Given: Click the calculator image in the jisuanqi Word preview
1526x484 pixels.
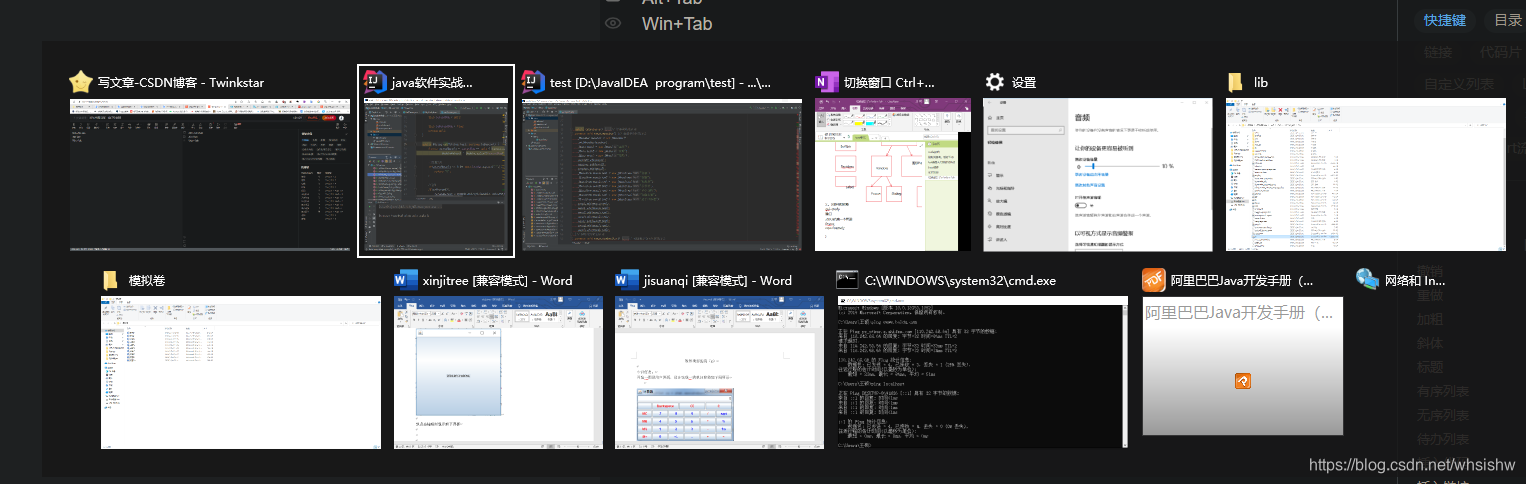Looking at the screenshot, I should pyautogui.click(x=686, y=415).
